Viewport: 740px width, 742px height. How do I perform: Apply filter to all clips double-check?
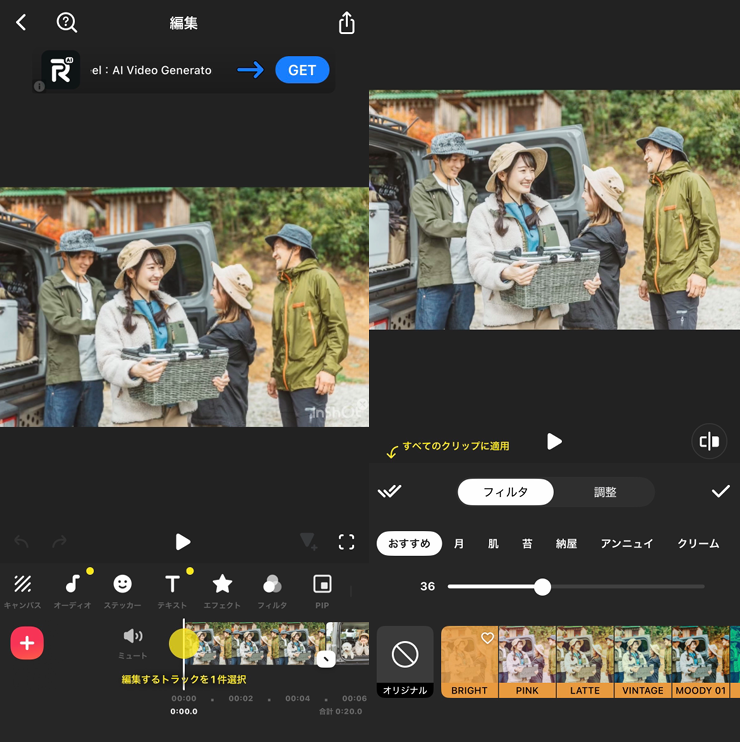(x=389, y=491)
